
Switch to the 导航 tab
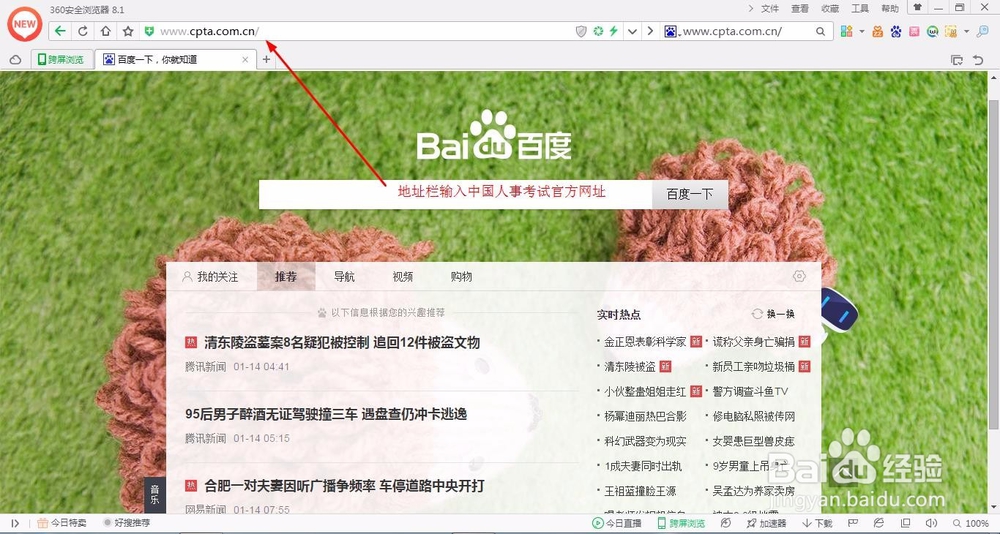coord(344,277)
